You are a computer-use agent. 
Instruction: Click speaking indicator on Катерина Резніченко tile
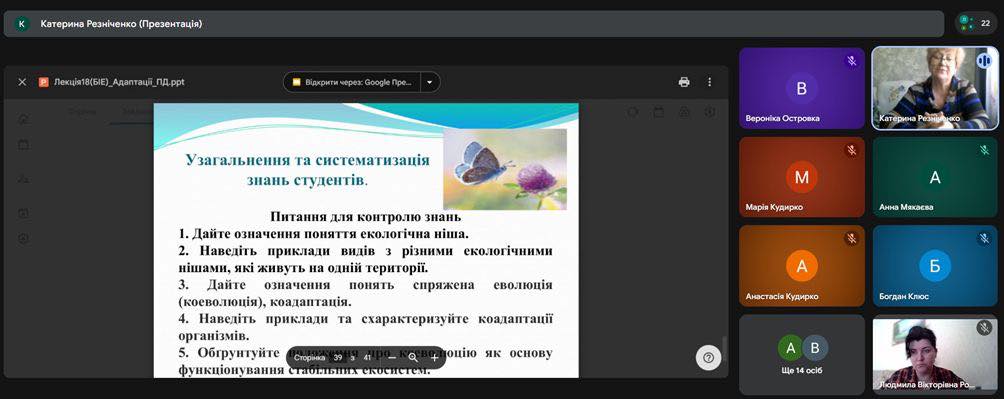tap(984, 61)
